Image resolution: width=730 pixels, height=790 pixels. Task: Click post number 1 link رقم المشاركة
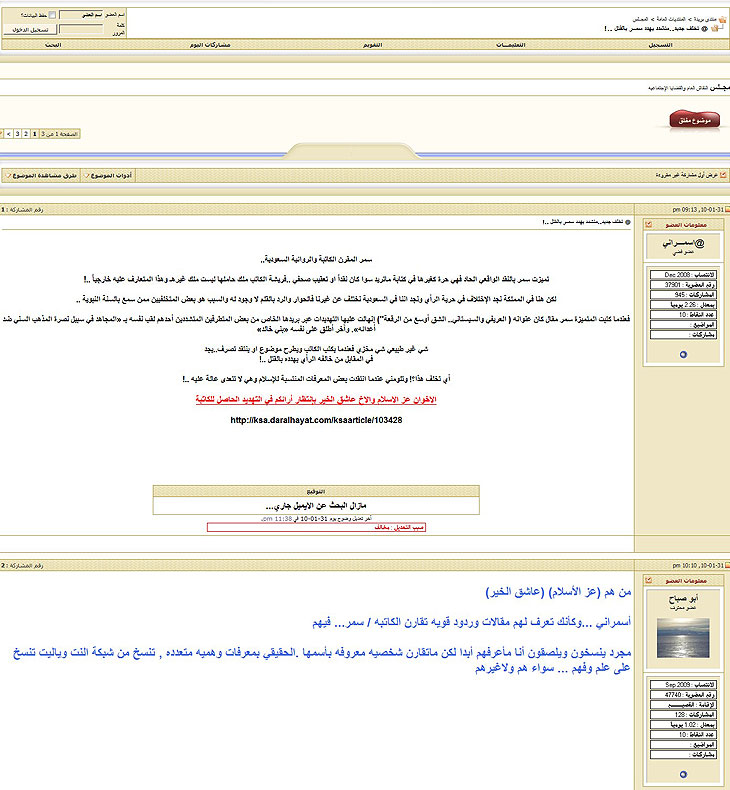(x=22, y=210)
